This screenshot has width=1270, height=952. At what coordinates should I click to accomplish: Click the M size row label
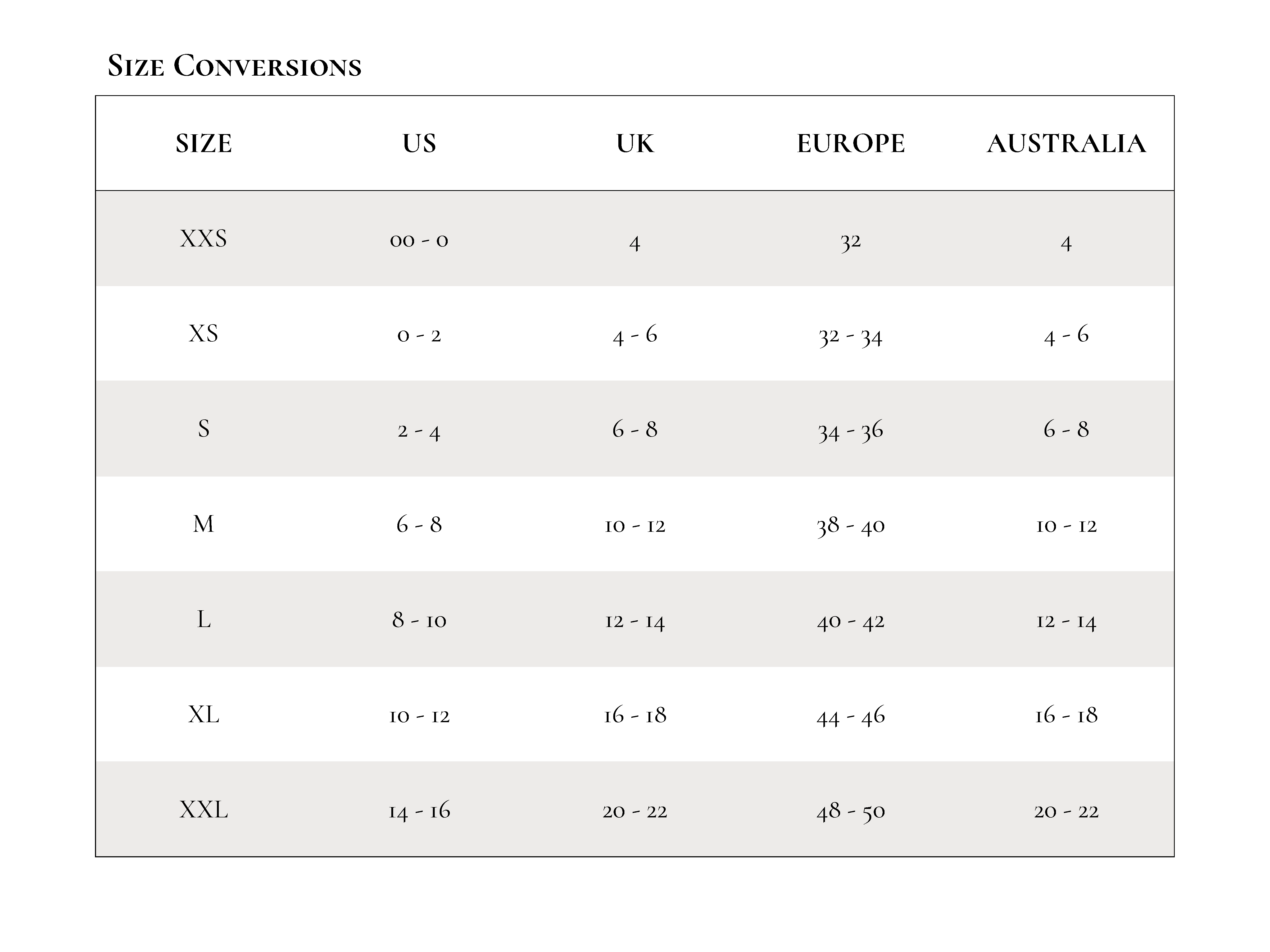pyautogui.click(x=204, y=524)
